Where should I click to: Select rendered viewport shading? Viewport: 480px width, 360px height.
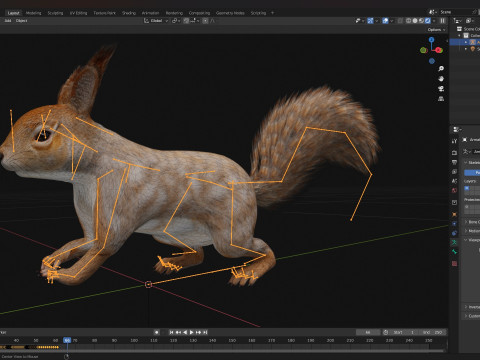[x=428, y=21]
